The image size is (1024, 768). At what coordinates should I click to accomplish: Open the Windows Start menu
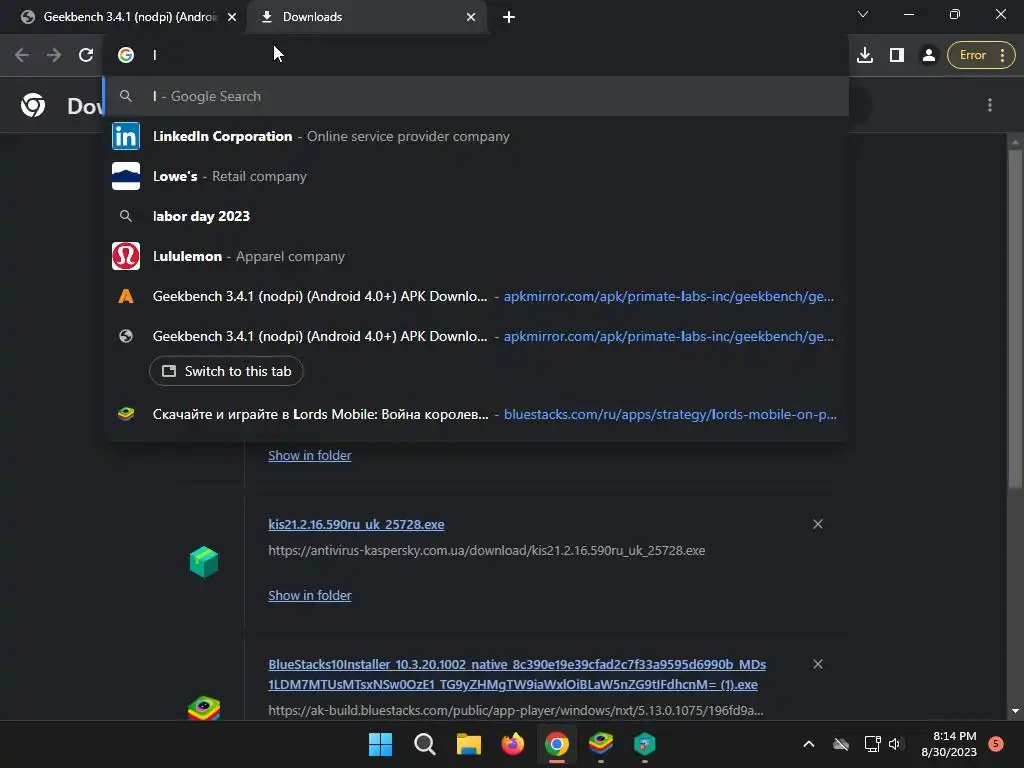380,744
